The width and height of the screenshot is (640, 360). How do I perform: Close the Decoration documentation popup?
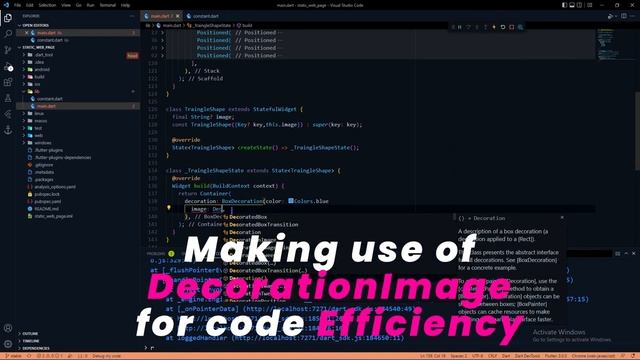point(562,218)
